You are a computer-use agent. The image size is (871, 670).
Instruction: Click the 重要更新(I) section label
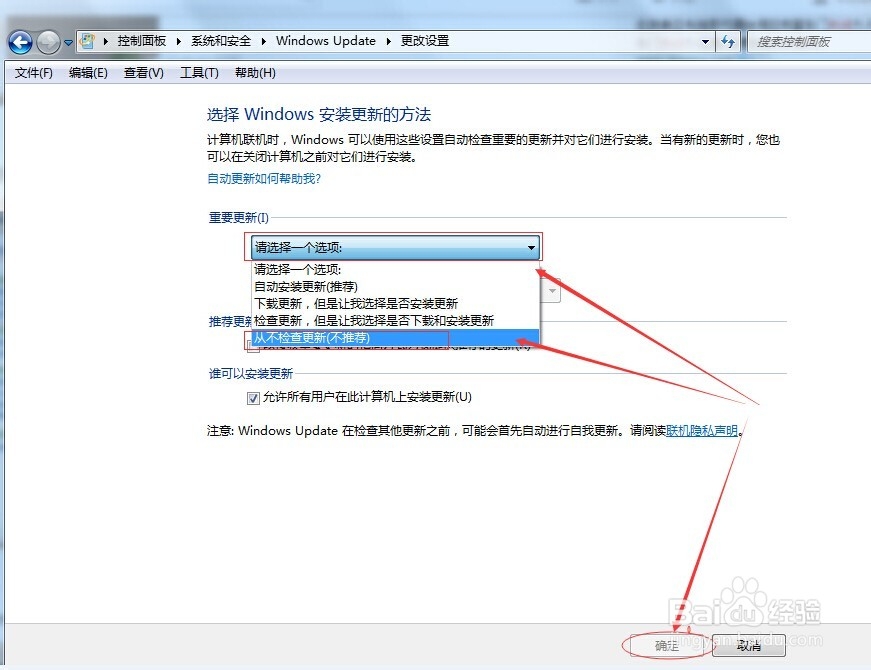(238, 218)
